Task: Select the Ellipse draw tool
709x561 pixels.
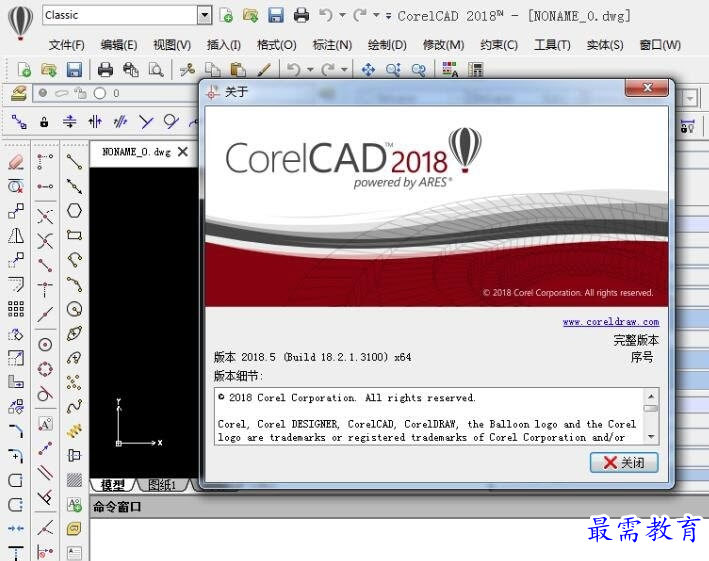Action: [x=74, y=334]
